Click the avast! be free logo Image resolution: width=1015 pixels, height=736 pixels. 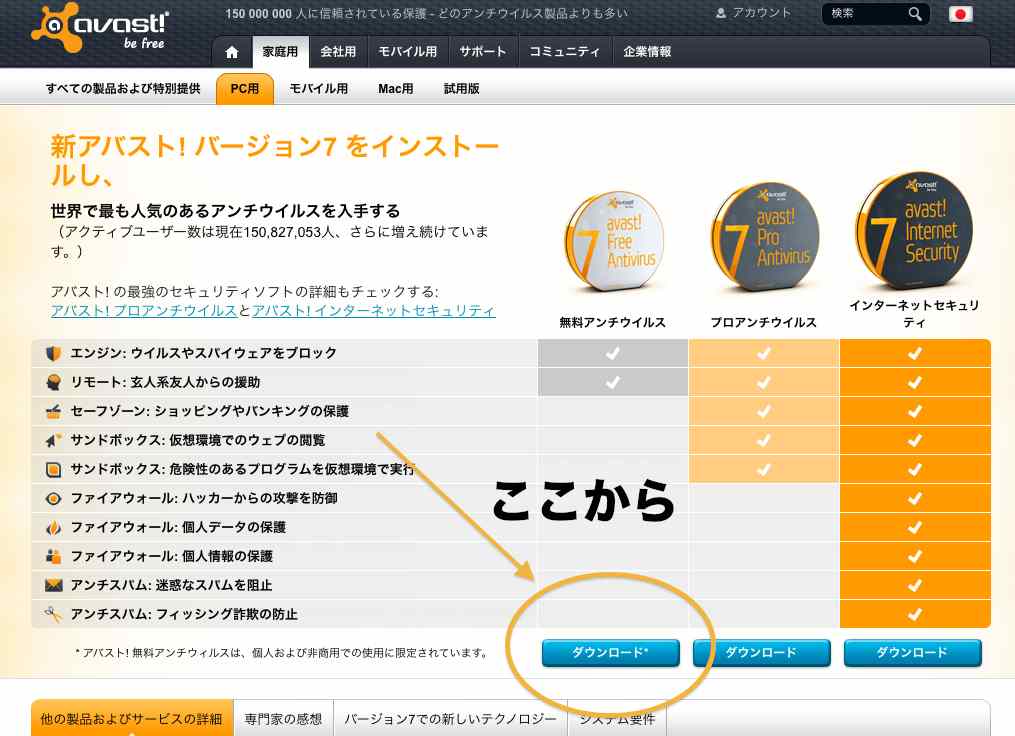(100, 27)
